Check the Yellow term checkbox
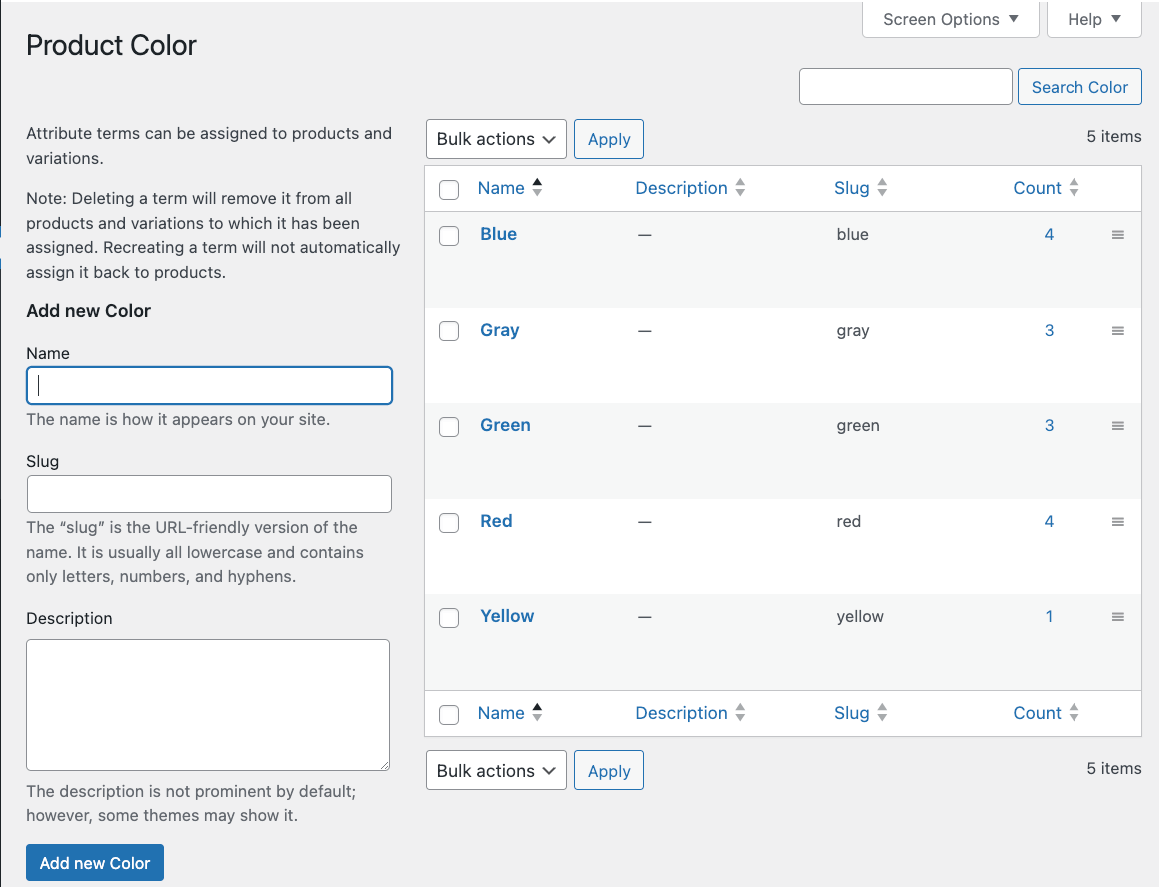 pos(449,618)
